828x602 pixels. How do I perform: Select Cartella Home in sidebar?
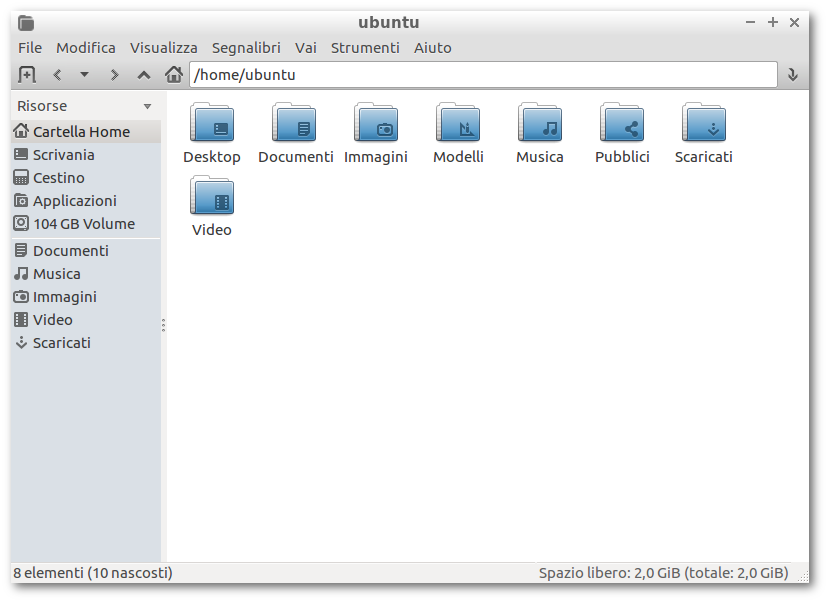[86, 131]
